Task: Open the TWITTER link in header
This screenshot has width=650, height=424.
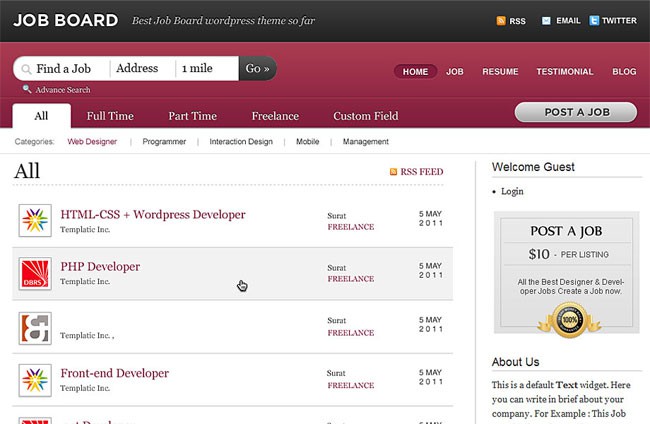Action: point(619,21)
